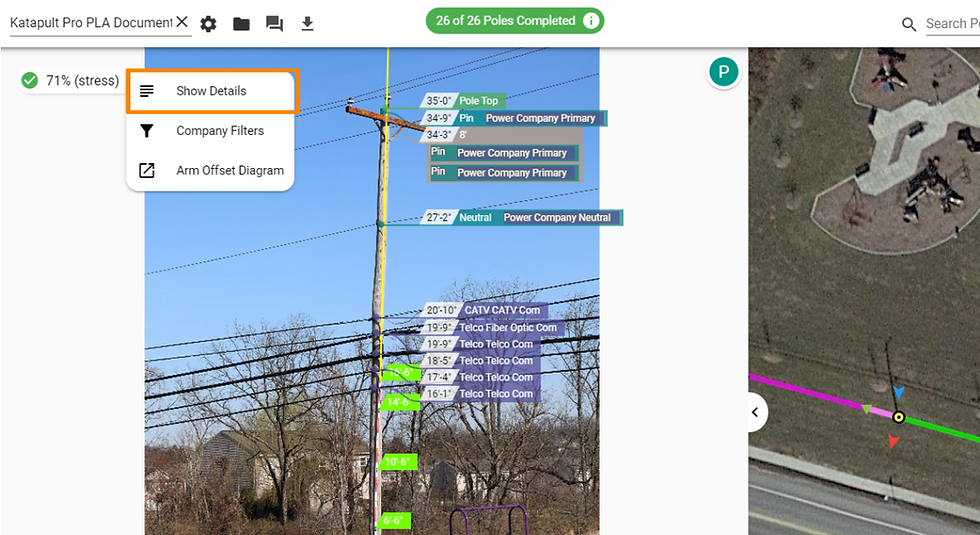
Task: Click the green 10'-6" height marker
Action: pos(396,462)
